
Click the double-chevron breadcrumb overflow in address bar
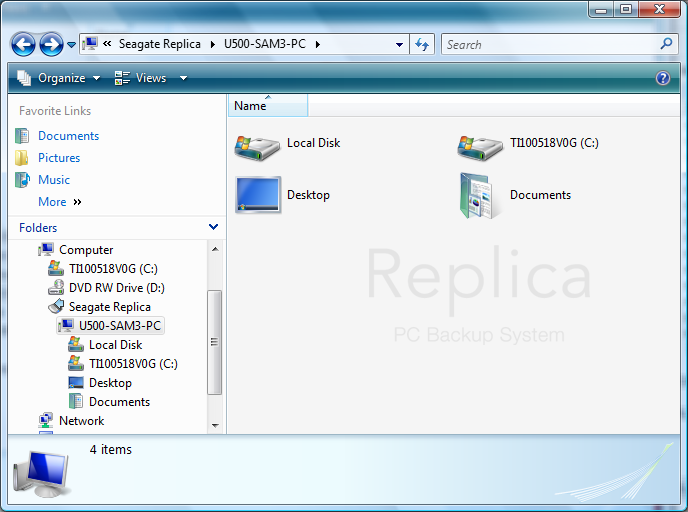pyautogui.click(x=107, y=43)
